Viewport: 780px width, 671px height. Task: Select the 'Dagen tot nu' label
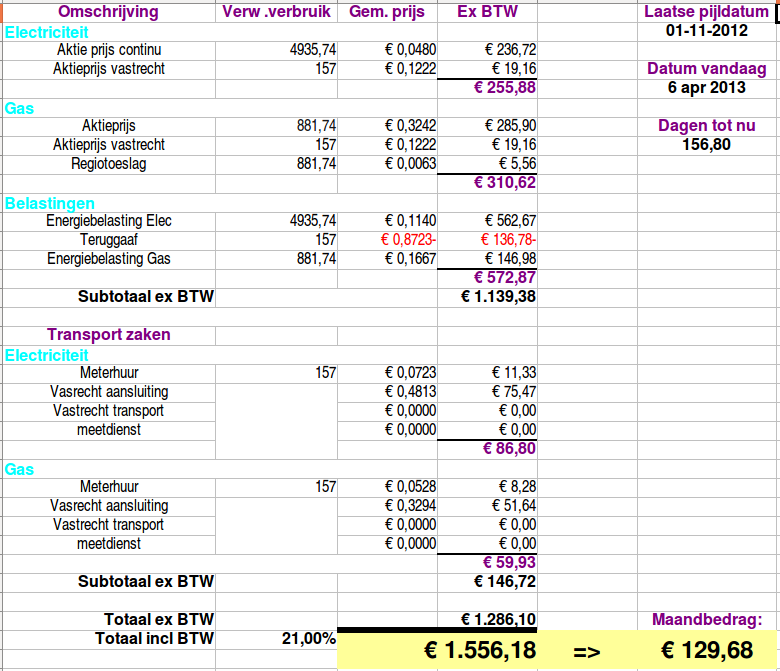coord(706,126)
